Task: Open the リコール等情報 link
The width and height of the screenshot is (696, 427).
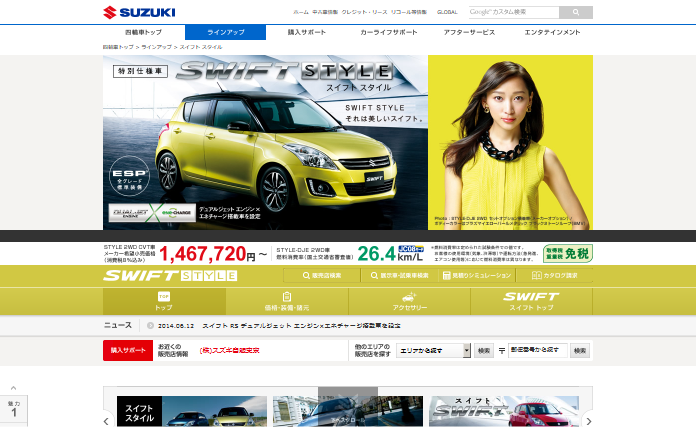Action: pyautogui.click(x=409, y=12)
